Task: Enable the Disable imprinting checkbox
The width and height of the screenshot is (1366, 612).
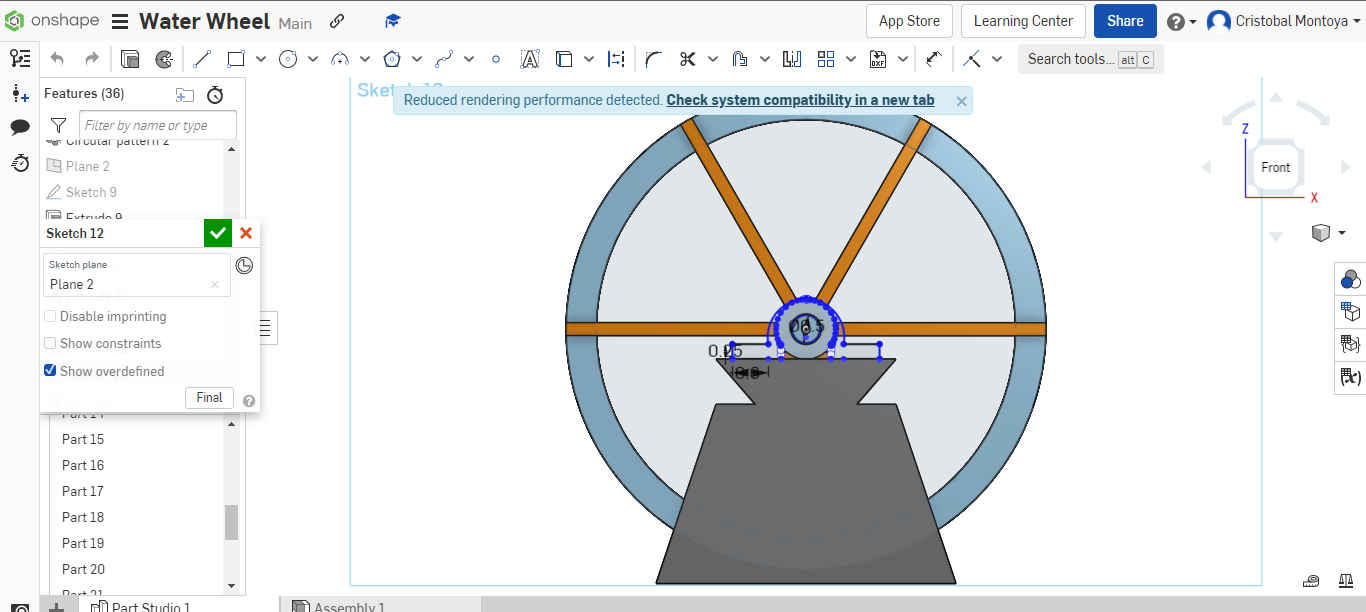Action: click(x=50, y=316)
